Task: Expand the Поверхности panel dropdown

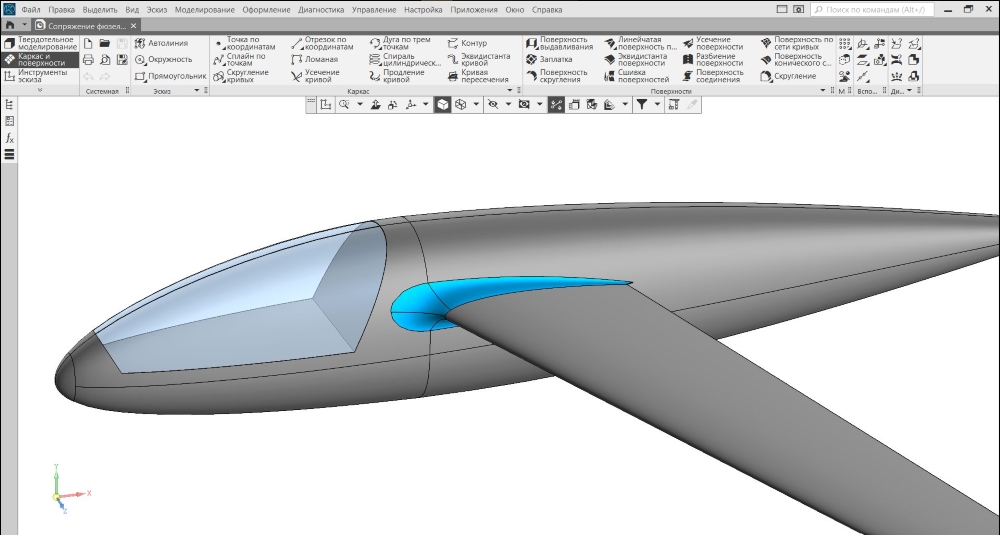Action: pyautogui.click(x=823, y=91)
